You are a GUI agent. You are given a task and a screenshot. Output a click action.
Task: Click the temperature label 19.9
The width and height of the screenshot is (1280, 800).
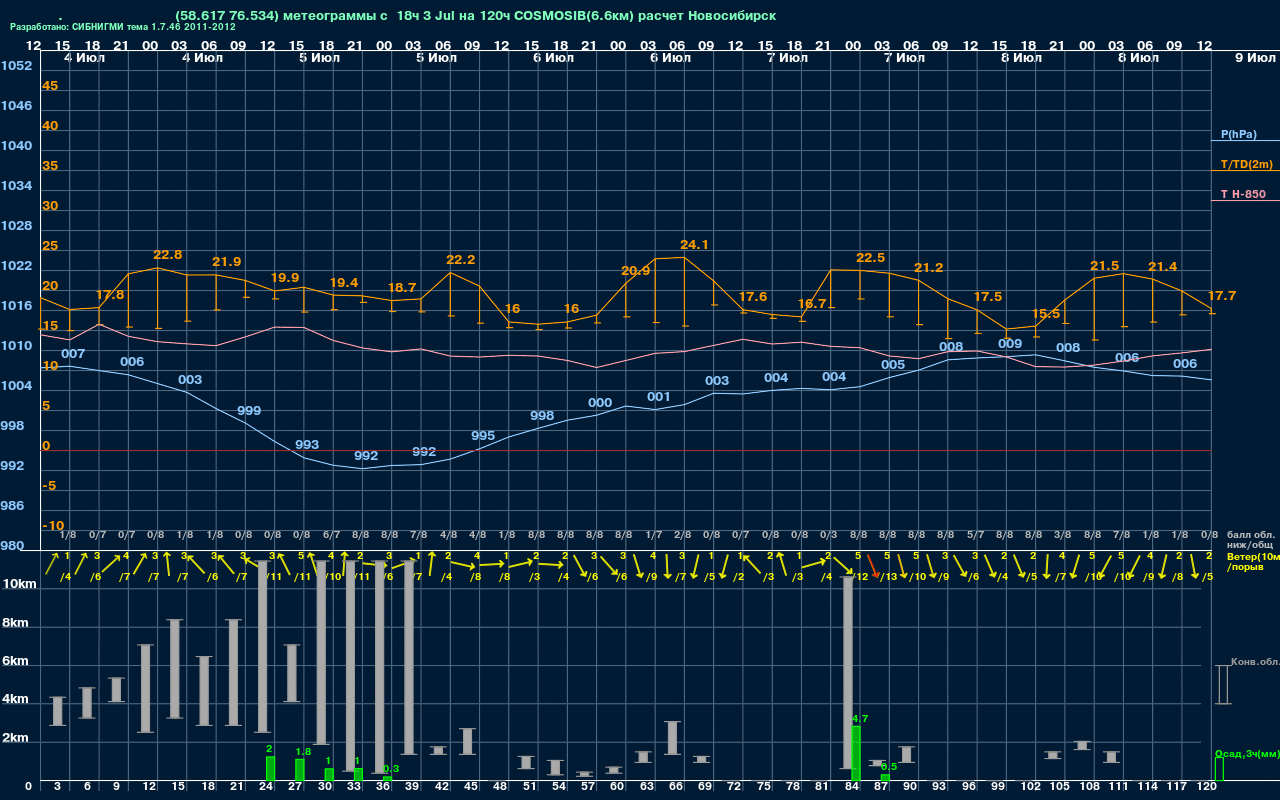pos(285,277)
